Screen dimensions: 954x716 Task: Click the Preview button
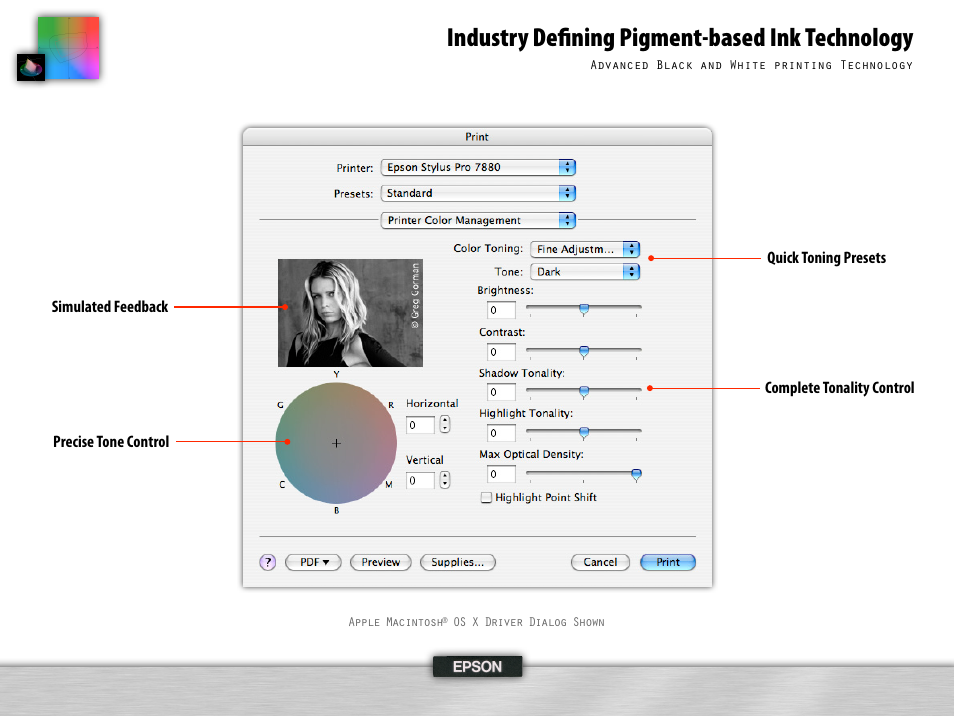pos(381,562)
